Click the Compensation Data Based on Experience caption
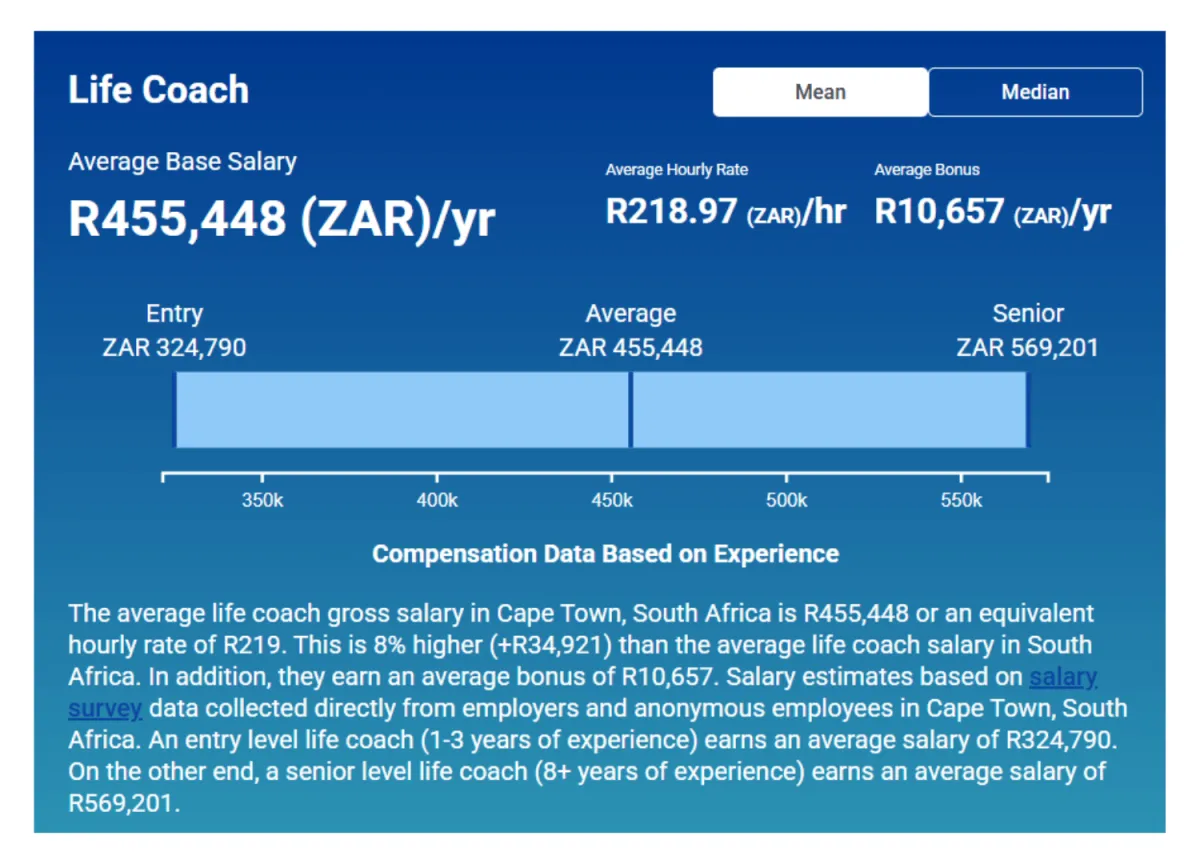The width and height of the screenshot is (1200, 864). tap(605, 554)
